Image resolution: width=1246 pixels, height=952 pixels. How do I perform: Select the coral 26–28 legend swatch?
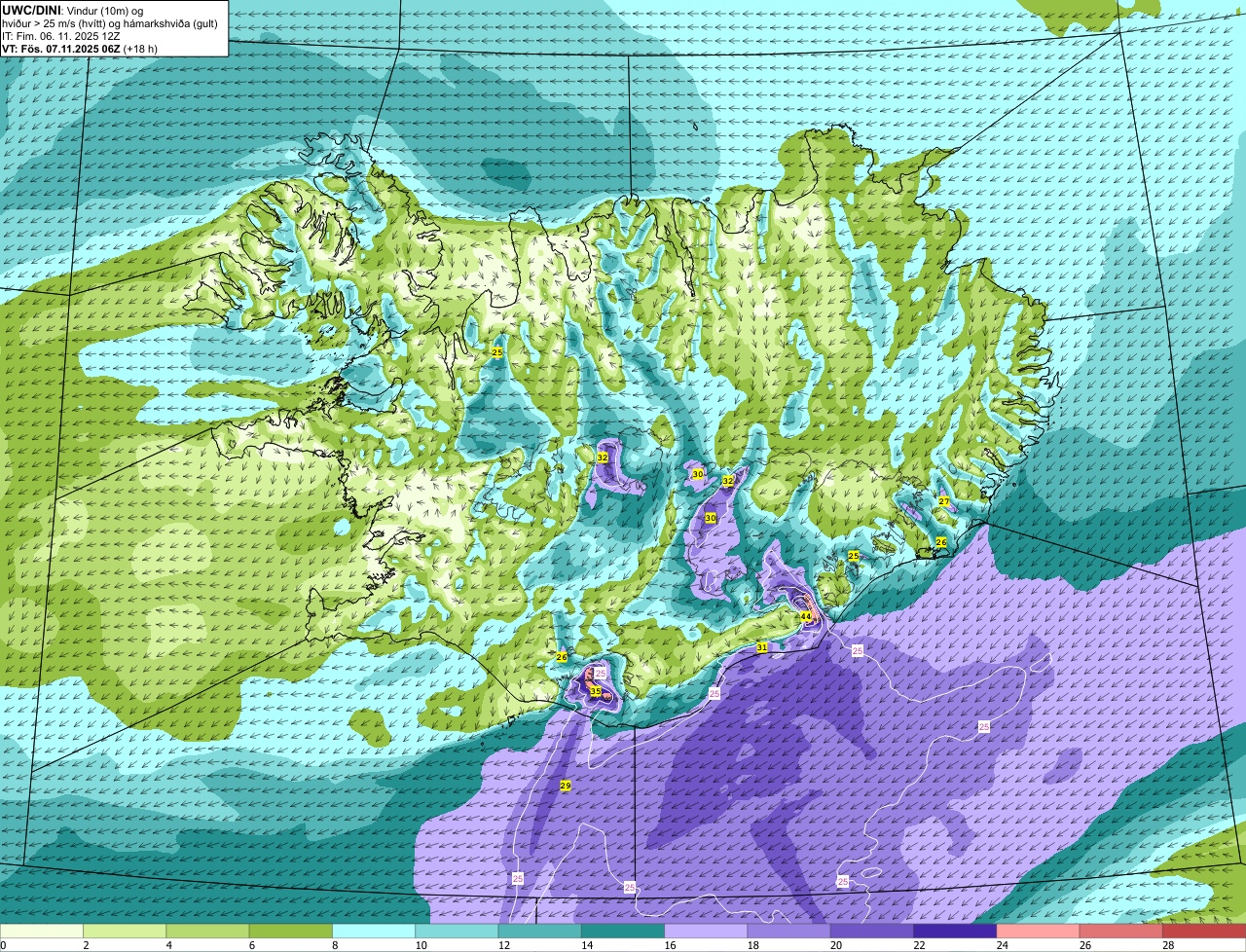pos(1121,932)
